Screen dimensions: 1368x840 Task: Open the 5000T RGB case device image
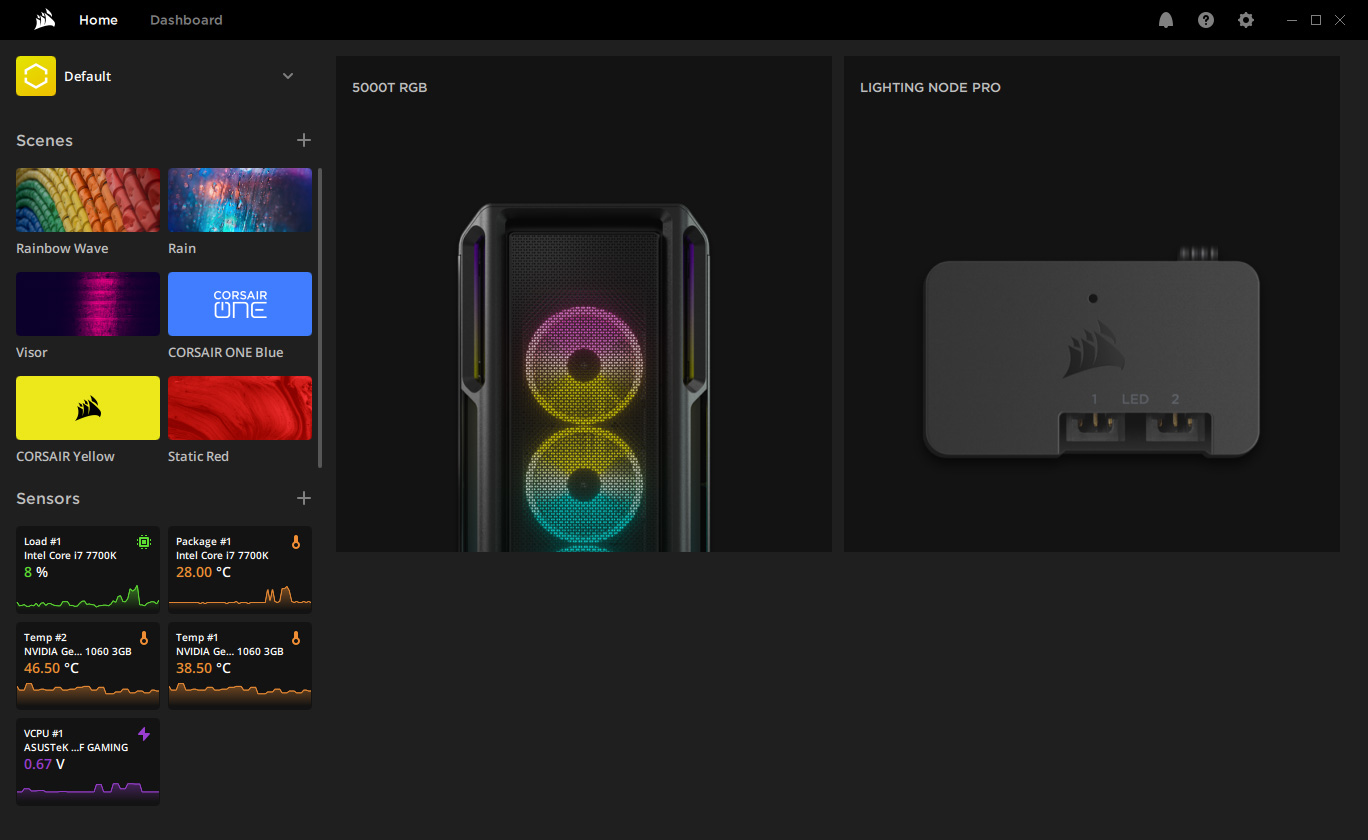click(584, 377)
